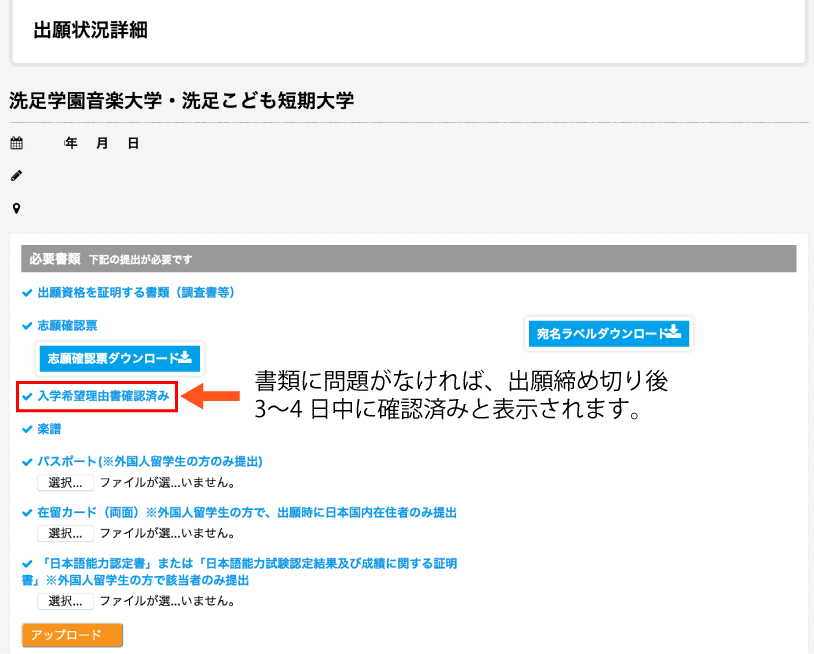The image size is (814, 654).
Task: Click the パスポート ファイルが選...いません status text
Action: pos(167,483)
